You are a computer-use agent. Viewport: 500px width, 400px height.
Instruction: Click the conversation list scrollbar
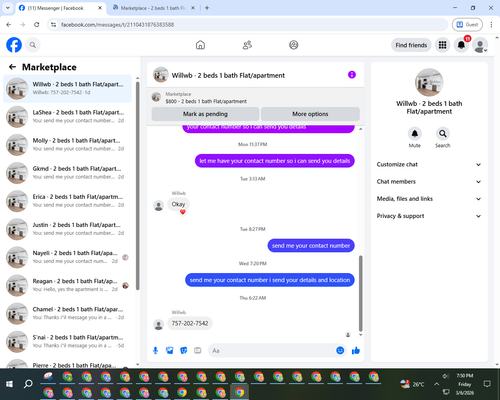point(137,185)
